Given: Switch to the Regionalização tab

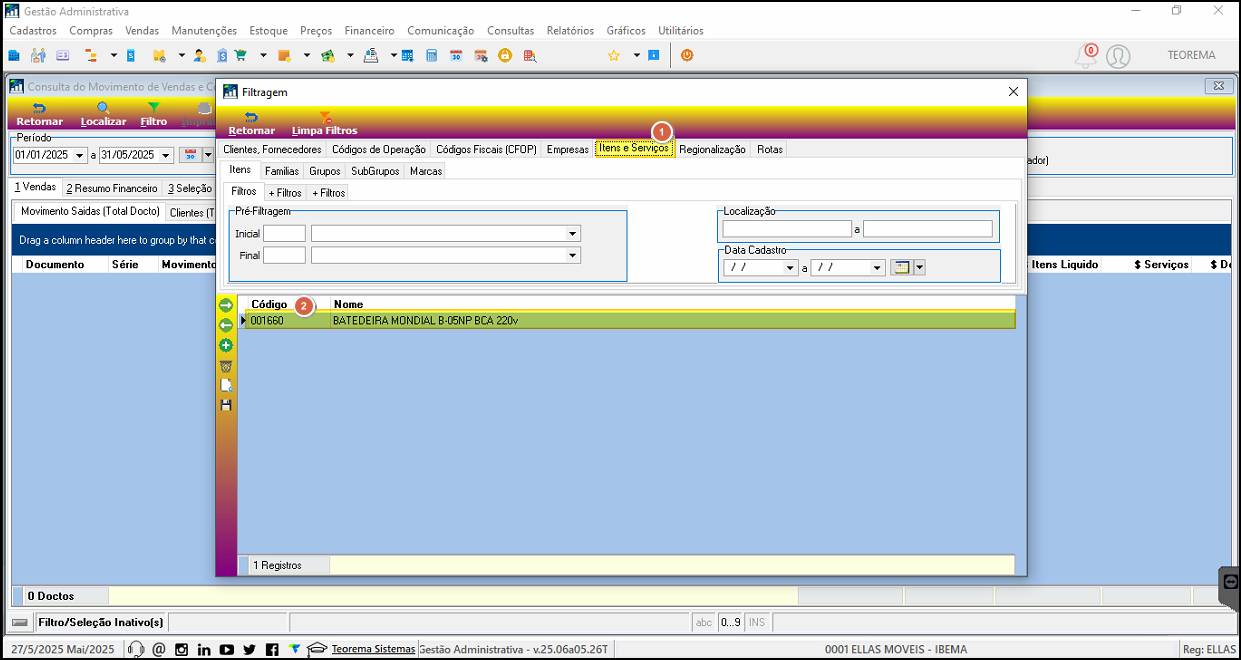Looking at the screenshot, I should [712, 149].
